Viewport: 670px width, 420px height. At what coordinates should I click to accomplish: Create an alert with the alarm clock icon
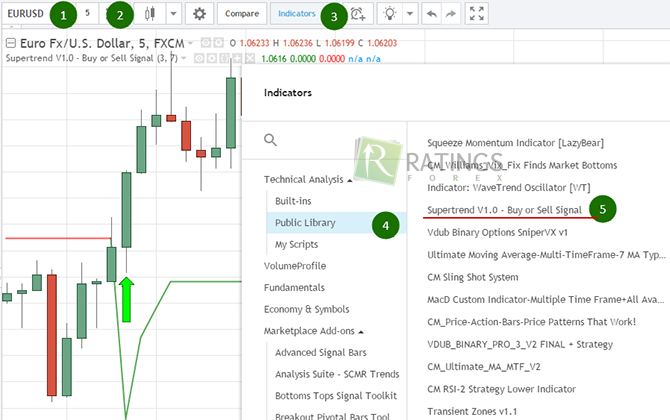(358, 14)
